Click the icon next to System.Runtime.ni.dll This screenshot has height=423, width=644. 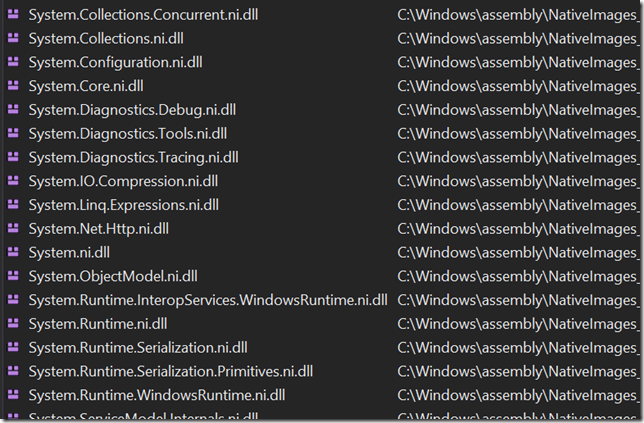coord(13,324)
